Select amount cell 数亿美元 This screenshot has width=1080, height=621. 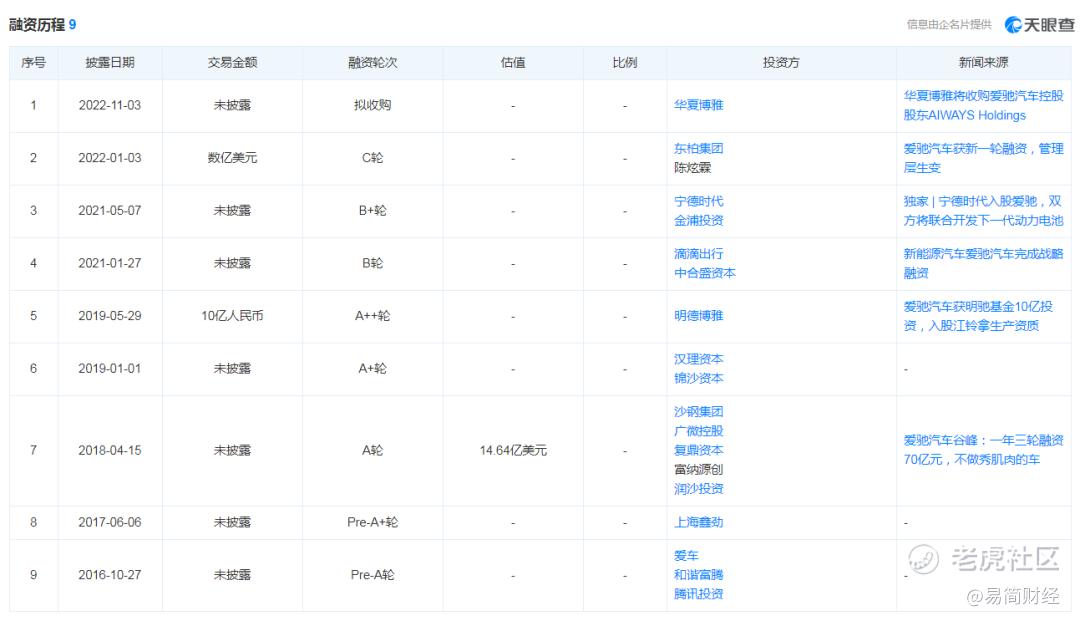(x=232, y=158)
